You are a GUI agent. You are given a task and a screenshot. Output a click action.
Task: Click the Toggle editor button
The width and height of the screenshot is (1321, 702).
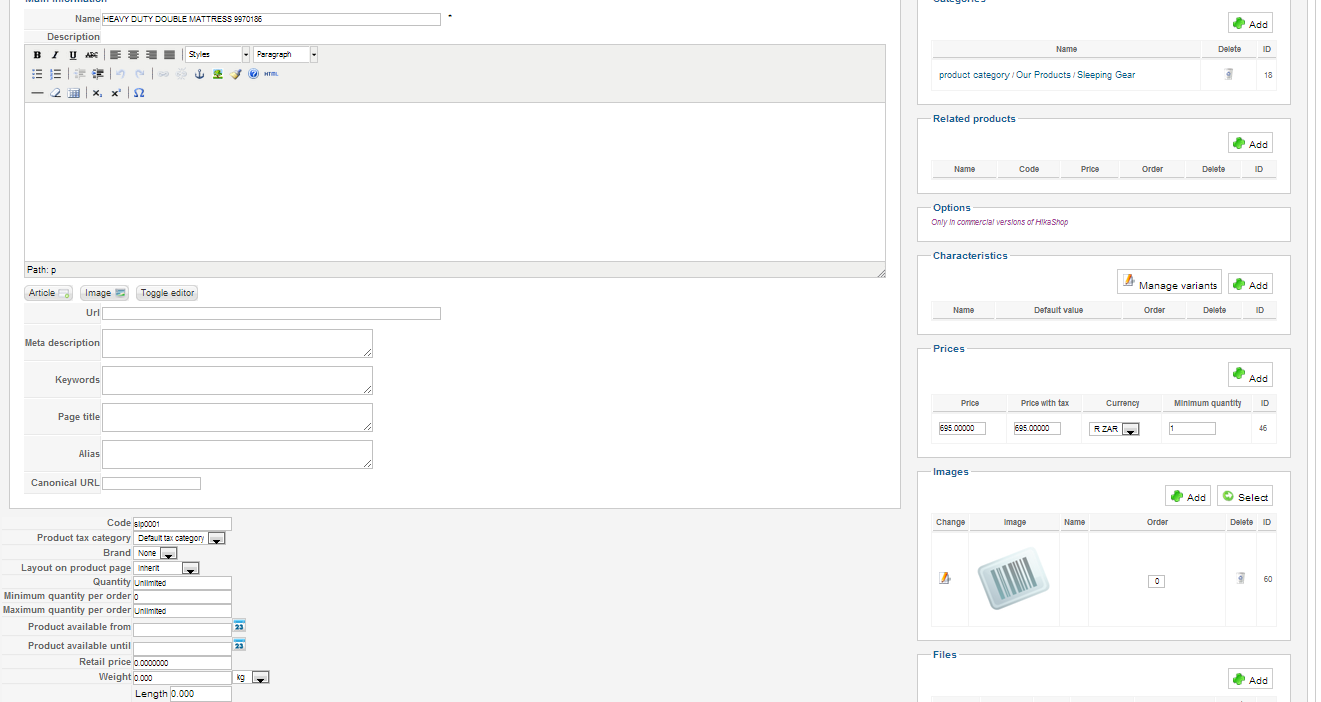167,293
